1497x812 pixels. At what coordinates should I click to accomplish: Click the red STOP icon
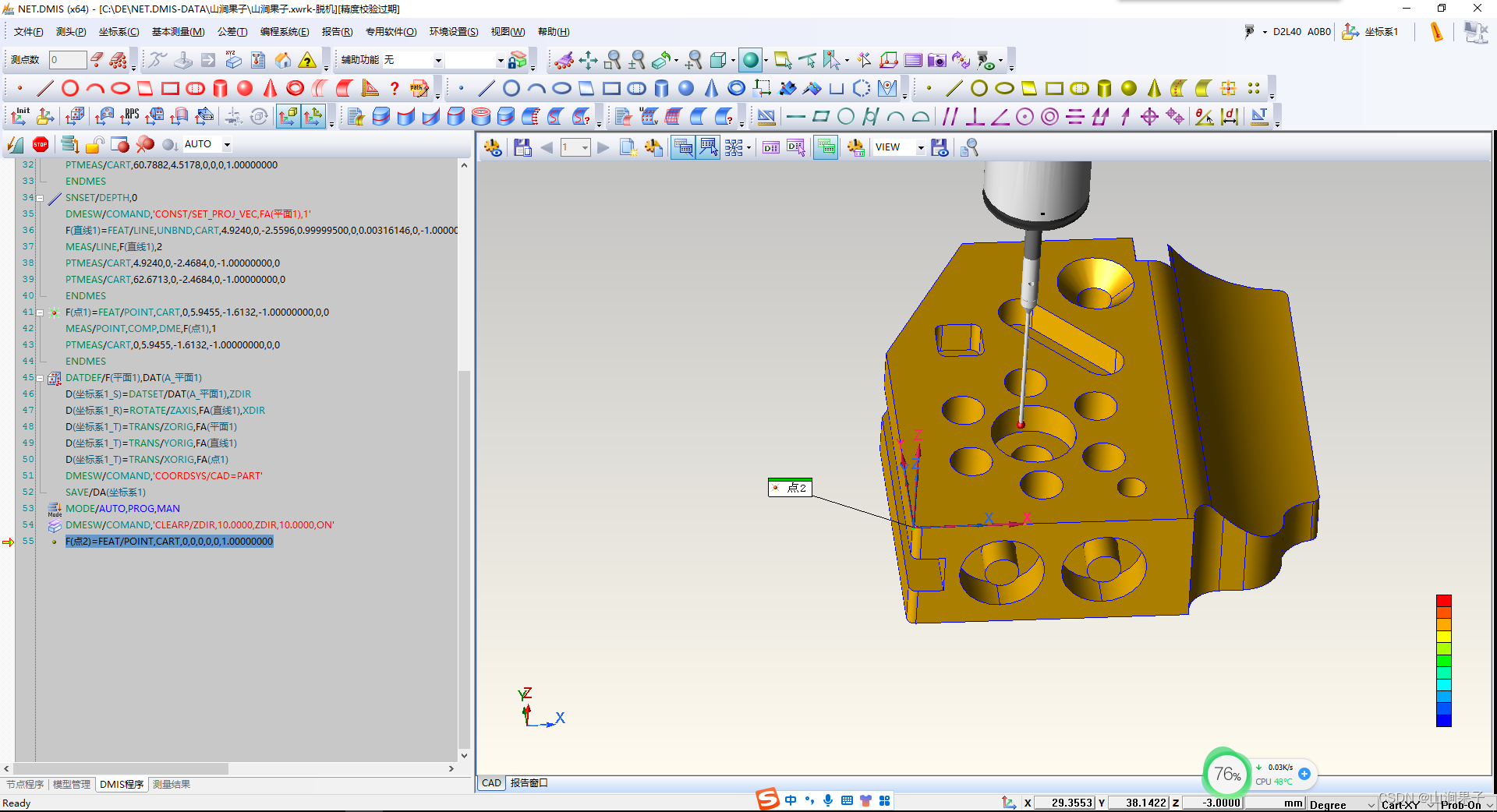pyautogui.click(x=41, y=144)
